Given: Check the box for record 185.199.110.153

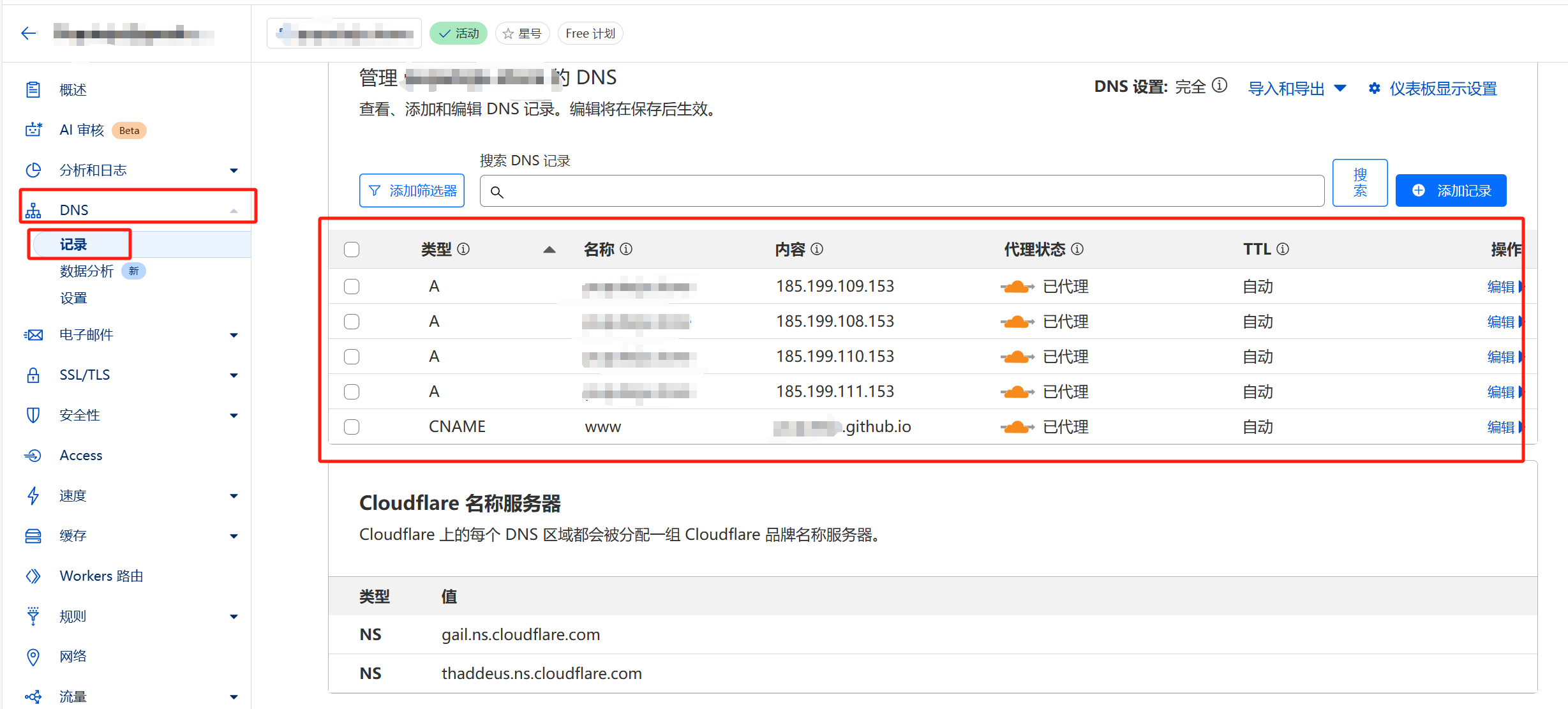Looking at the screenshot, I should click(352, 357).
